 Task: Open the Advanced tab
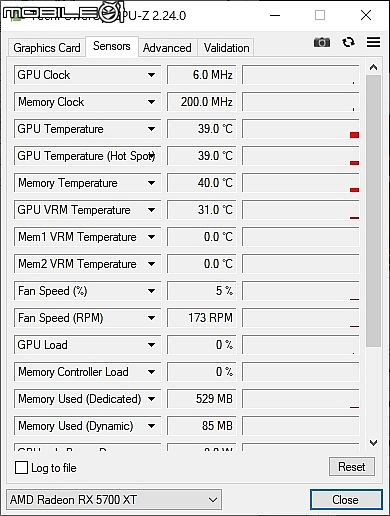(167, 48)
